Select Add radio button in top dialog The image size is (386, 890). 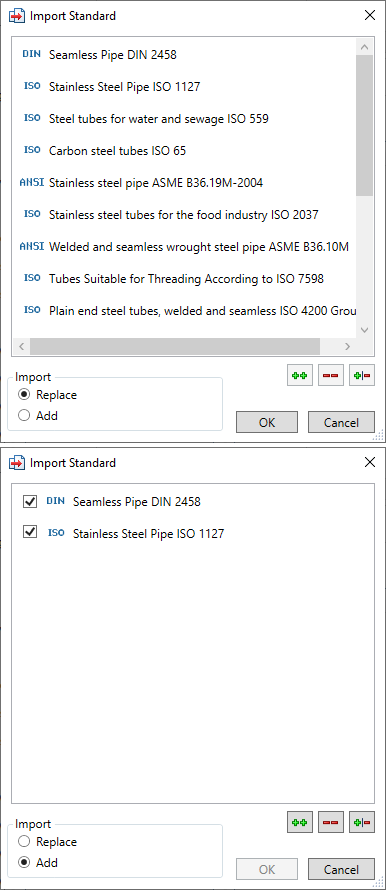coord(24,415)
